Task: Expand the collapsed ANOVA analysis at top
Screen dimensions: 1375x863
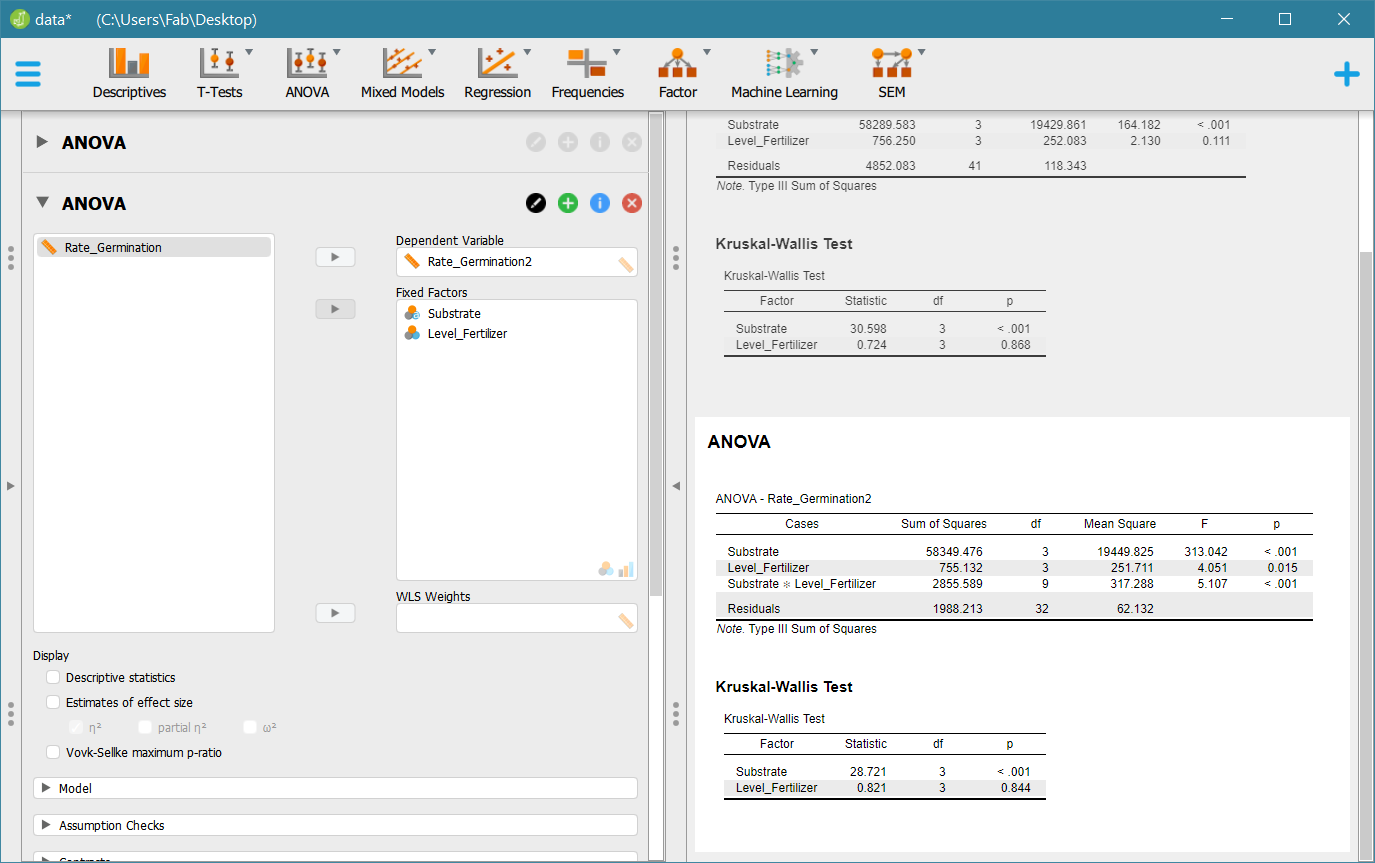Action: click(42, 142)
